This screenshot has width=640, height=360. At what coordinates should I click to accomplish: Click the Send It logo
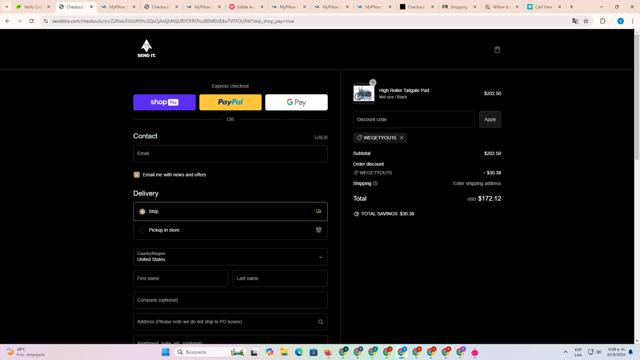(146, 48)
